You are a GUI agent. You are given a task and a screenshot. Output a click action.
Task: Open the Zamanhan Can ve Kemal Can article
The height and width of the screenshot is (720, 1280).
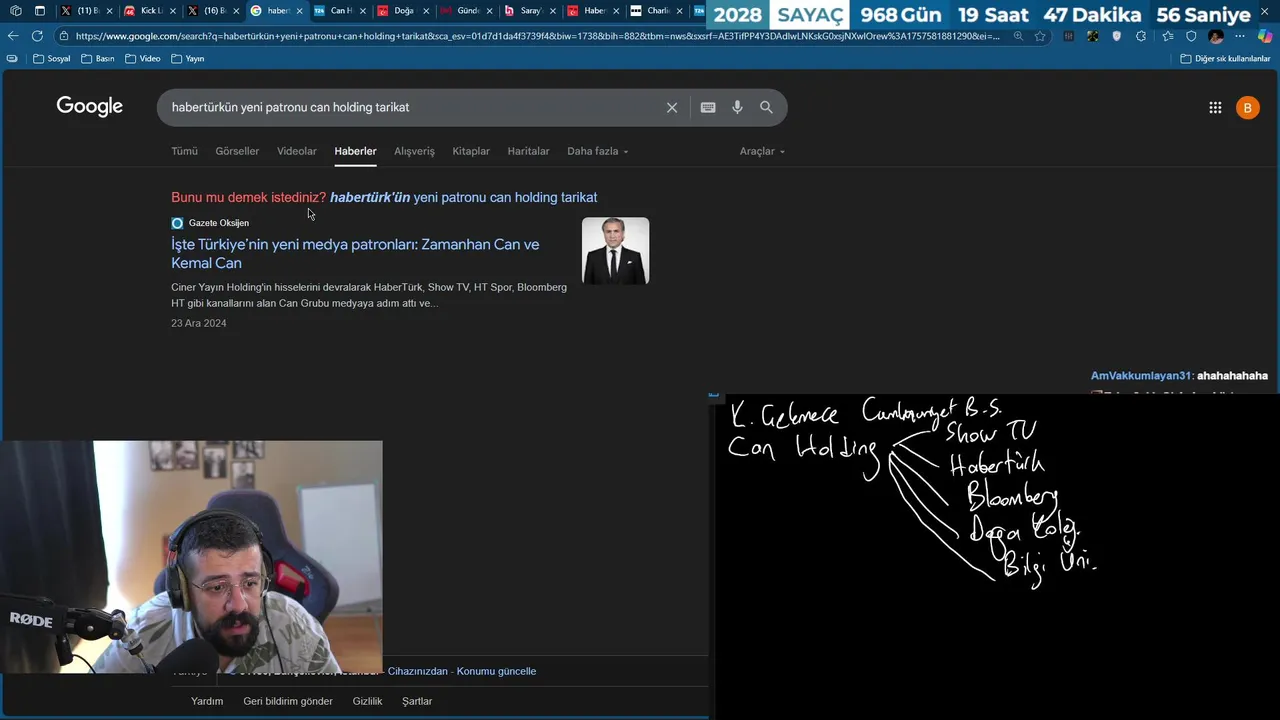click(x=355, y=253)
